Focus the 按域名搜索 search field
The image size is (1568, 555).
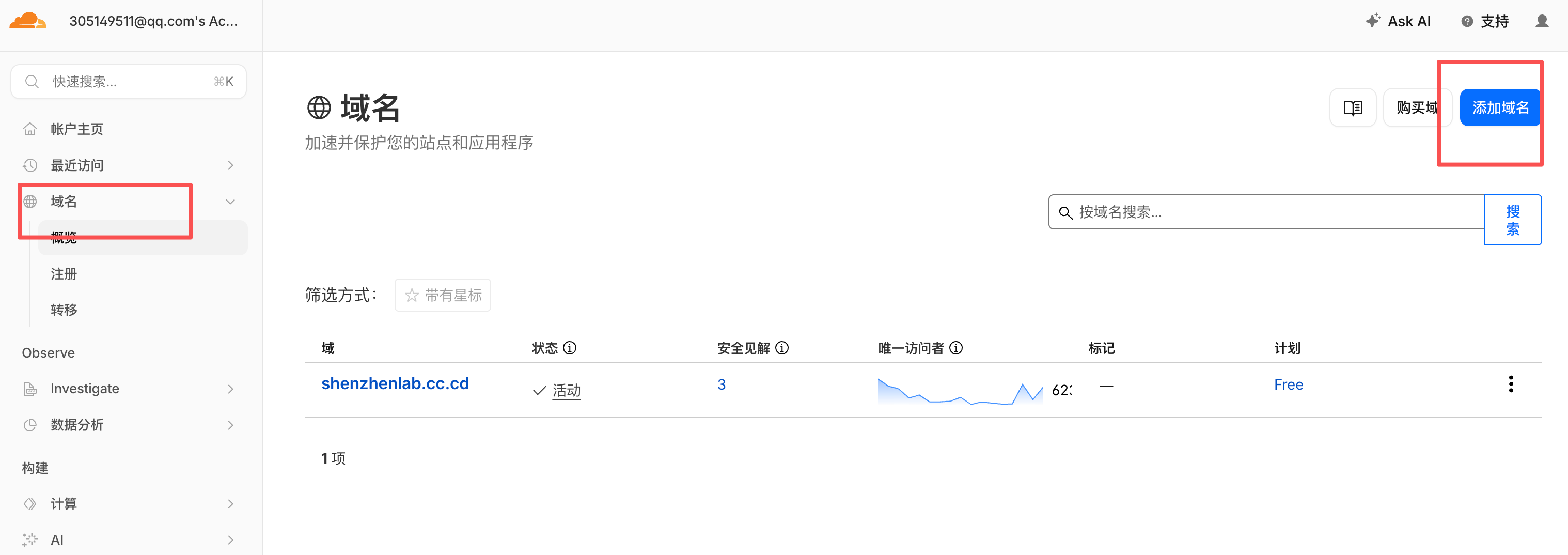pyautogui.click(x=1266, y=212)
